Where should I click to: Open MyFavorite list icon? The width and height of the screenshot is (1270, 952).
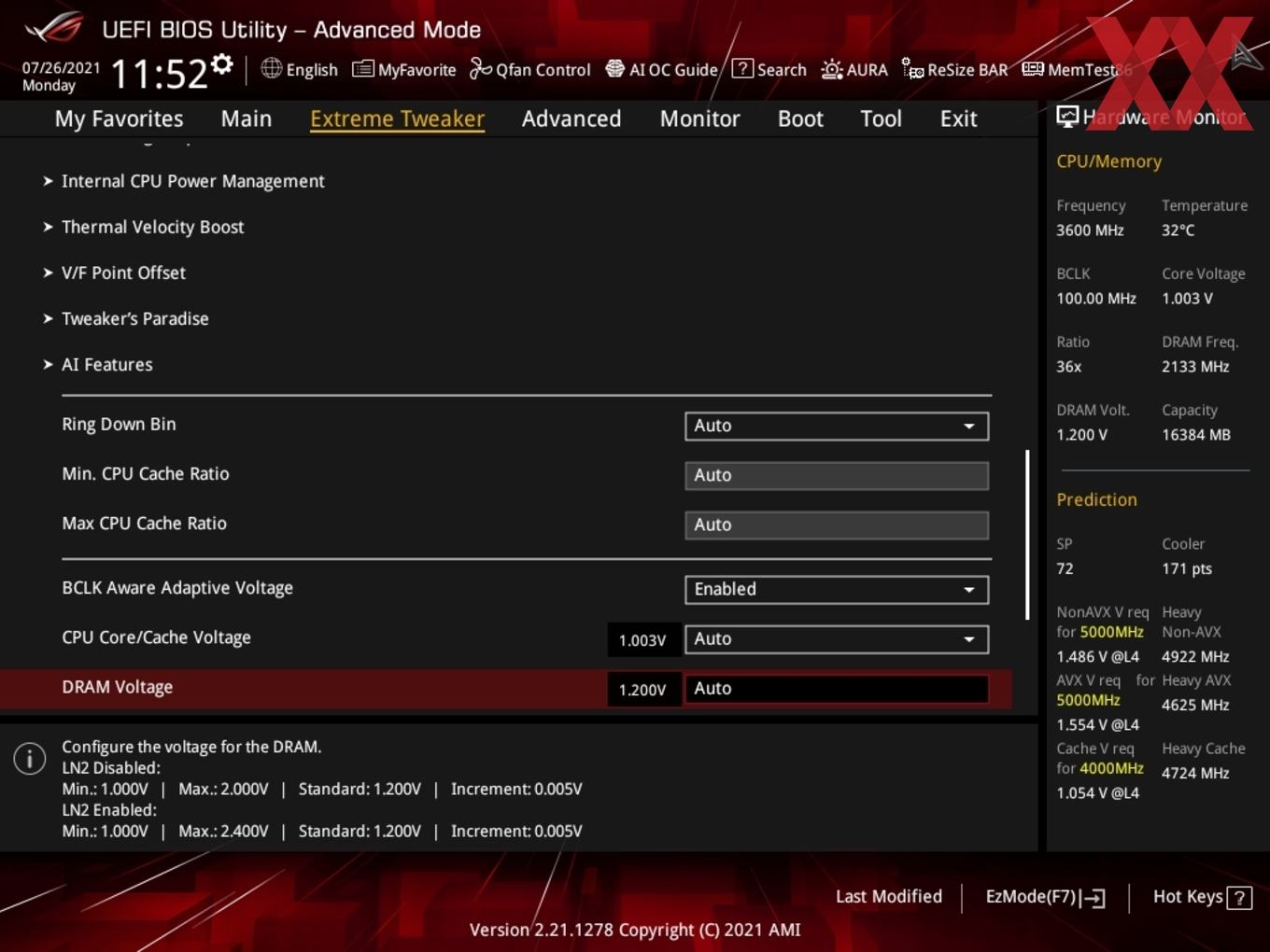(362, 69)
